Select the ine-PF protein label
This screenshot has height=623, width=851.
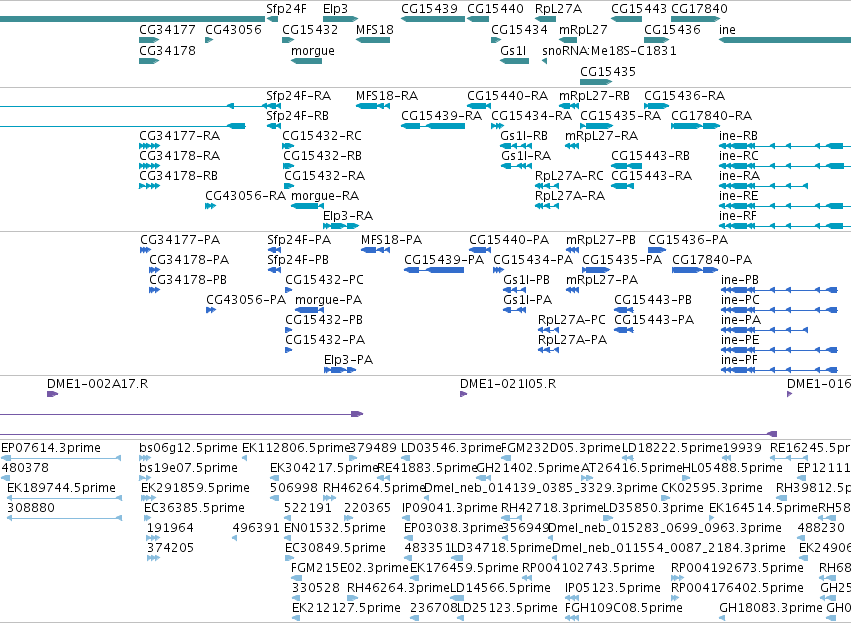point(739,360)
